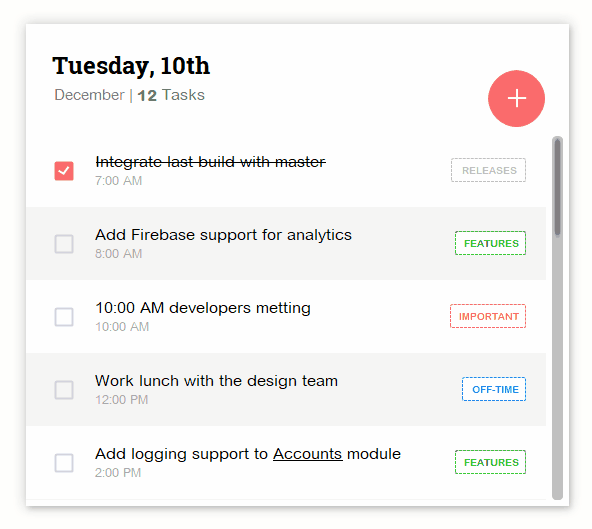Click FEATURES tag on logging support task
592x529 pixels.
click(x=490, y=462)
